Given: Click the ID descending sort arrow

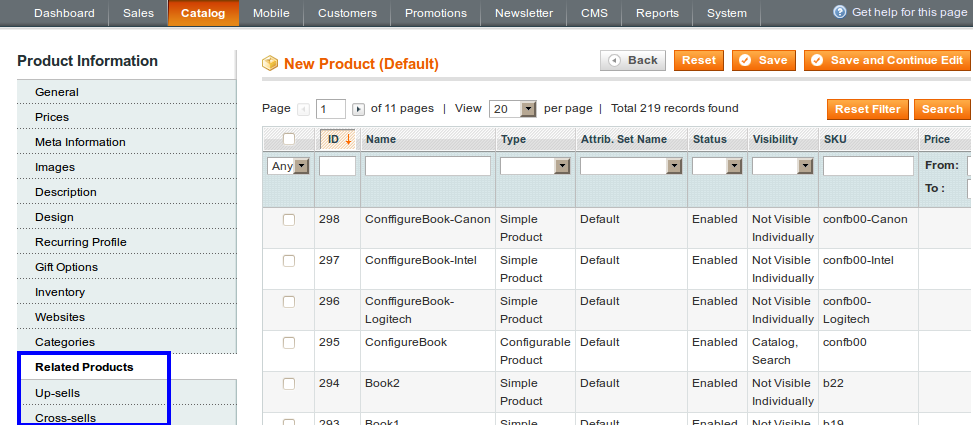Looking at the screenshot, I should tap(348, 140).
